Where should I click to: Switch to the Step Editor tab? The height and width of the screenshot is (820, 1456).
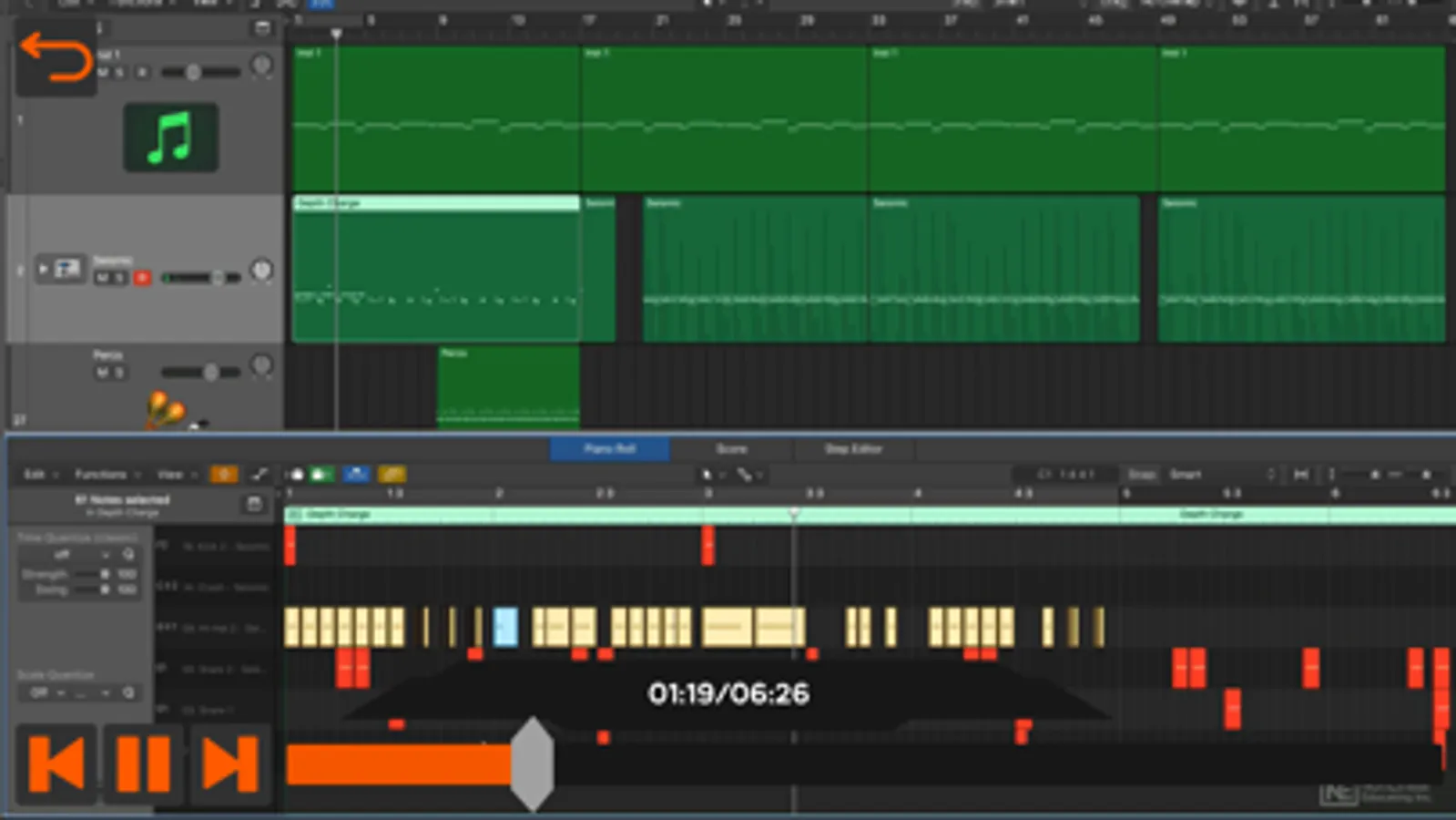[853, 448]
